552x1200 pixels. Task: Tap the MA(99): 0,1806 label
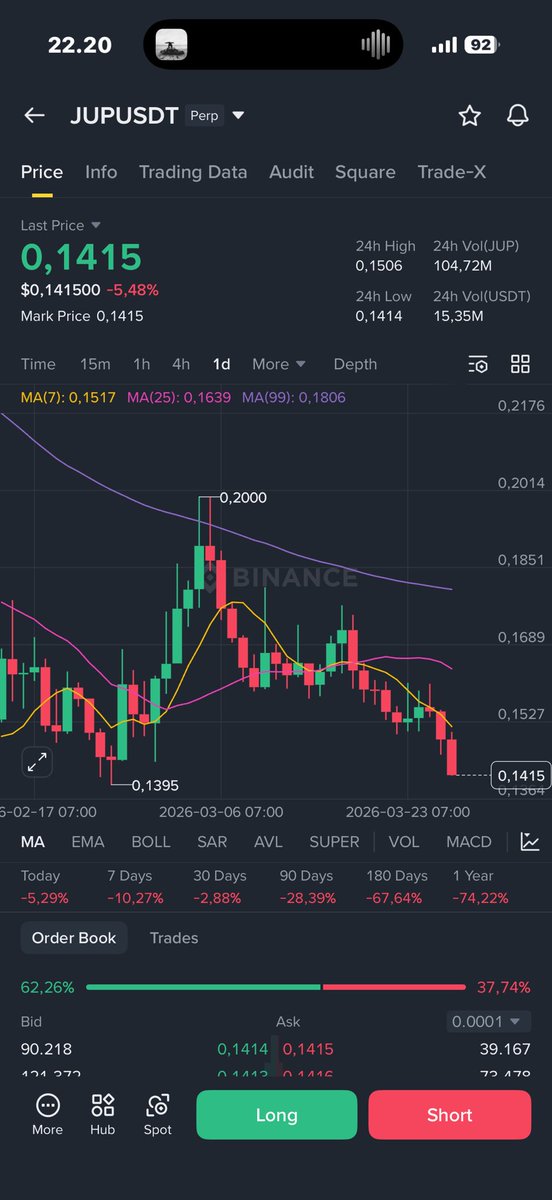coord(293,397)
